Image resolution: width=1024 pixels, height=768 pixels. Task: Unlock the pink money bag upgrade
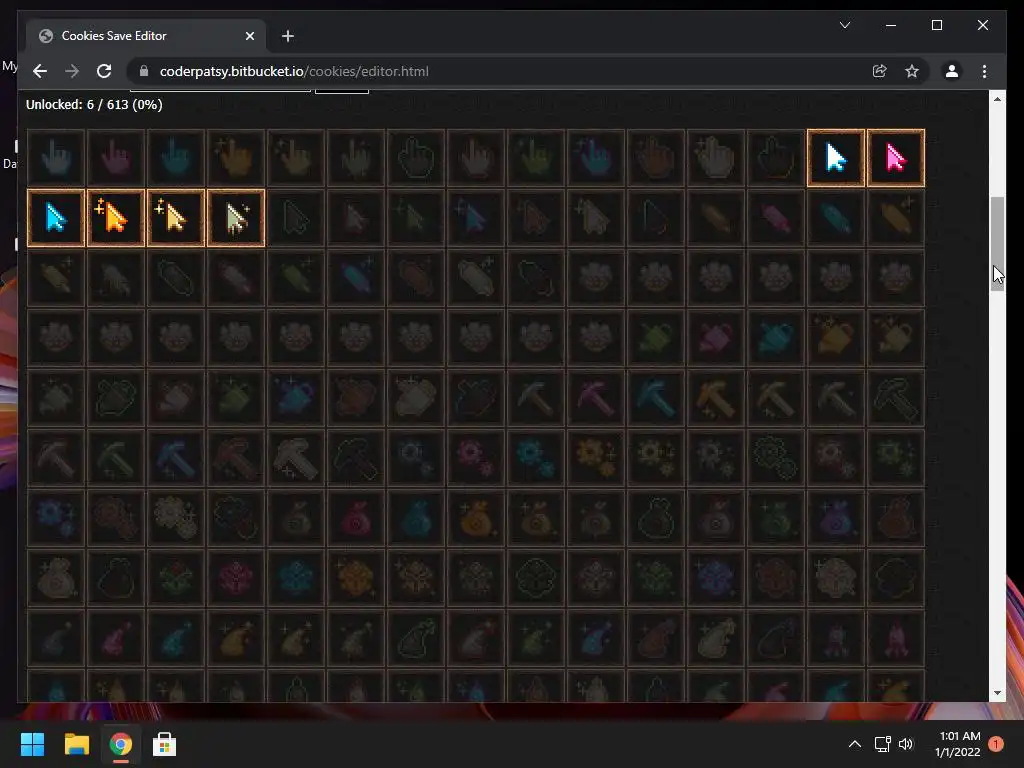tap(356, 519)
